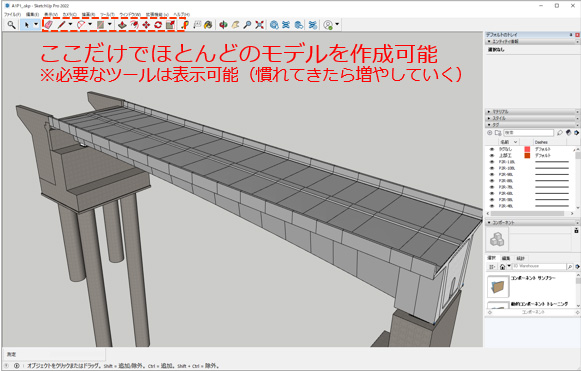581x371 pixels.
Task: Collapse the タグ panel
Action: [532, 125]
